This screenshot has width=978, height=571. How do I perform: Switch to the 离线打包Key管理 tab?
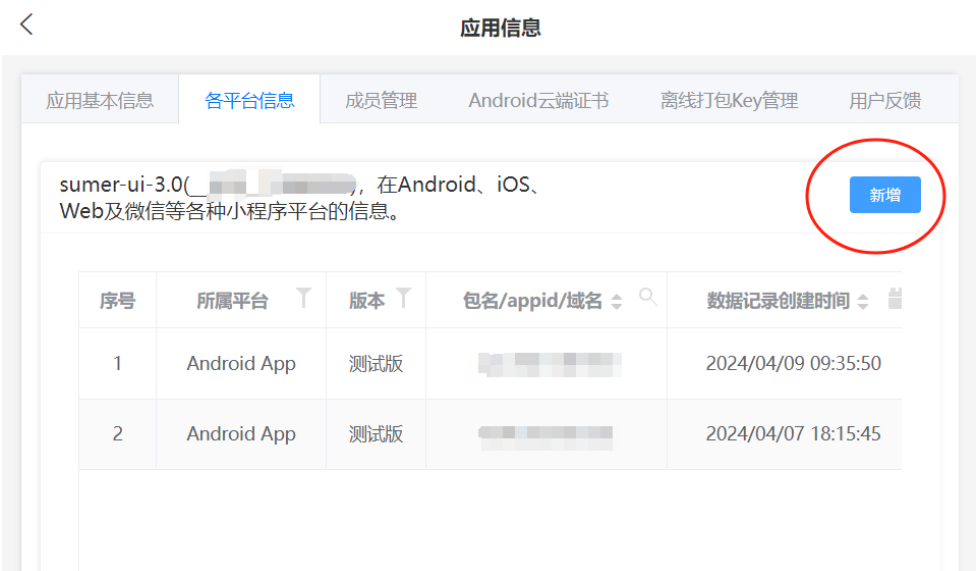click(x=729, y=100)
